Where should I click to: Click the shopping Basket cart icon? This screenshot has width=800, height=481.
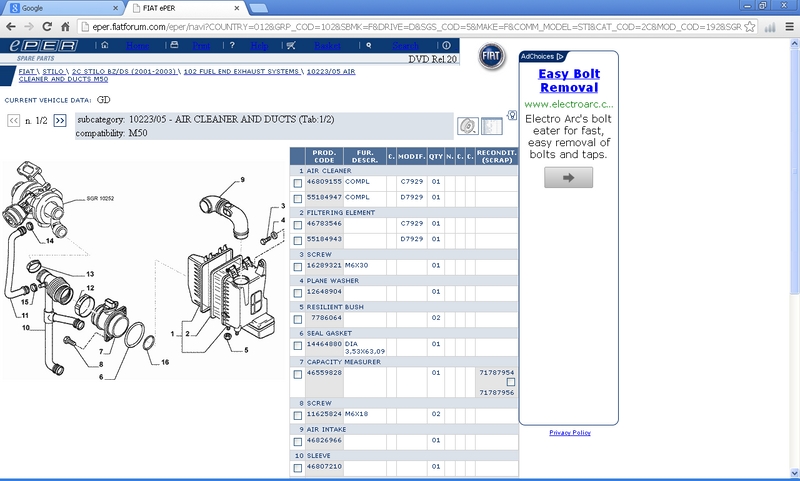(x=291, y=46)
